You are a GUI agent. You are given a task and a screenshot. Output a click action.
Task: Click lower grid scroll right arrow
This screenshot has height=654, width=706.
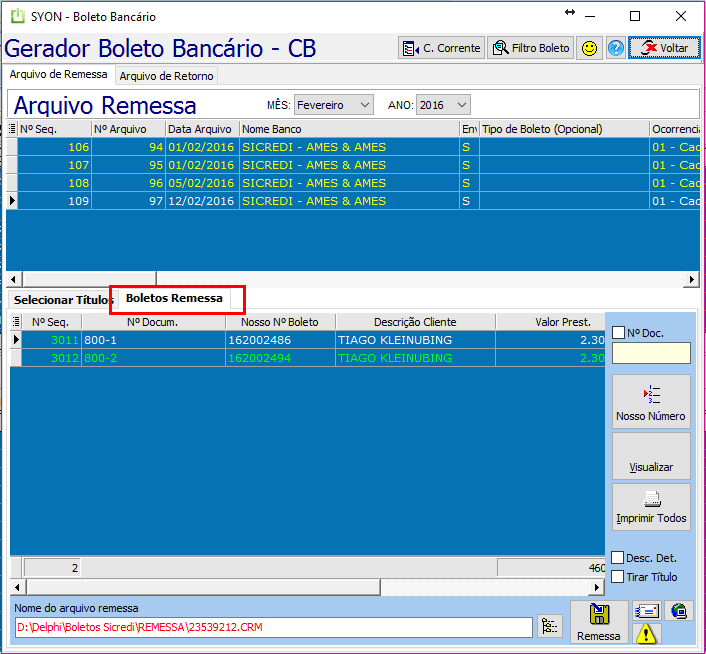click(597, 587)
